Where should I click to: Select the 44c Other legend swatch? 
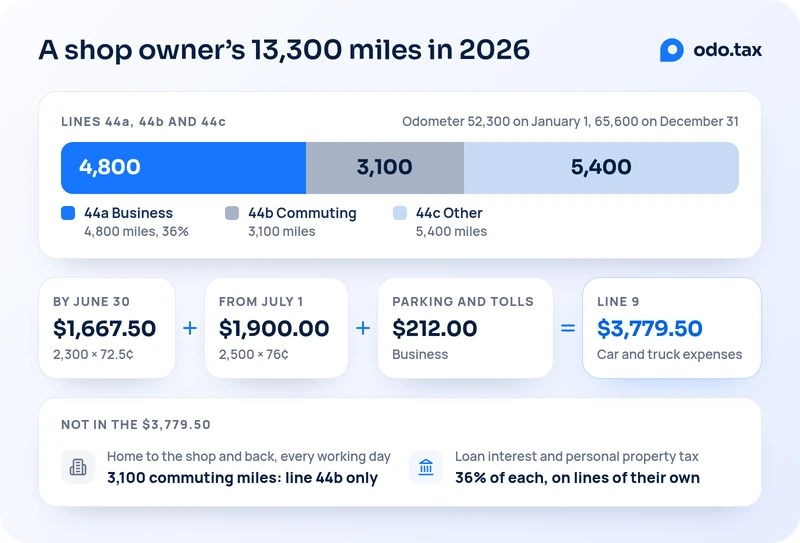(400, 213)
